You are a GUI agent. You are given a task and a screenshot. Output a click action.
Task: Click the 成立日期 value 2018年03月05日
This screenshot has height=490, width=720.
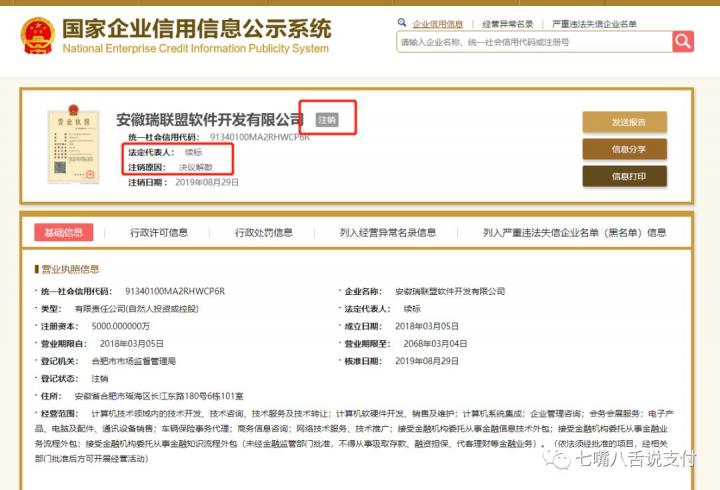pyautogui.click(x=427, y=326)
